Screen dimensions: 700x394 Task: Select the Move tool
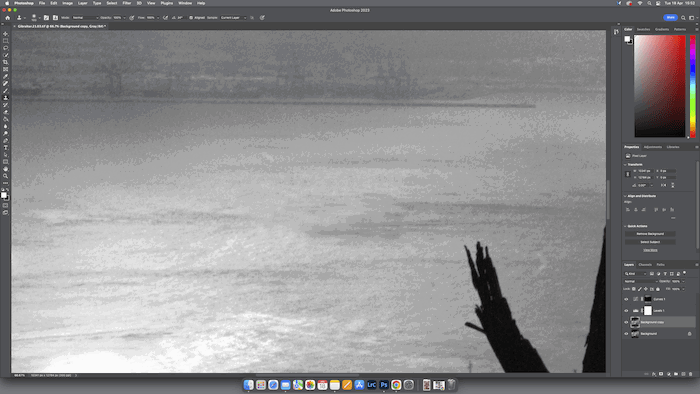pyautogui.click(x=5, y=34)
